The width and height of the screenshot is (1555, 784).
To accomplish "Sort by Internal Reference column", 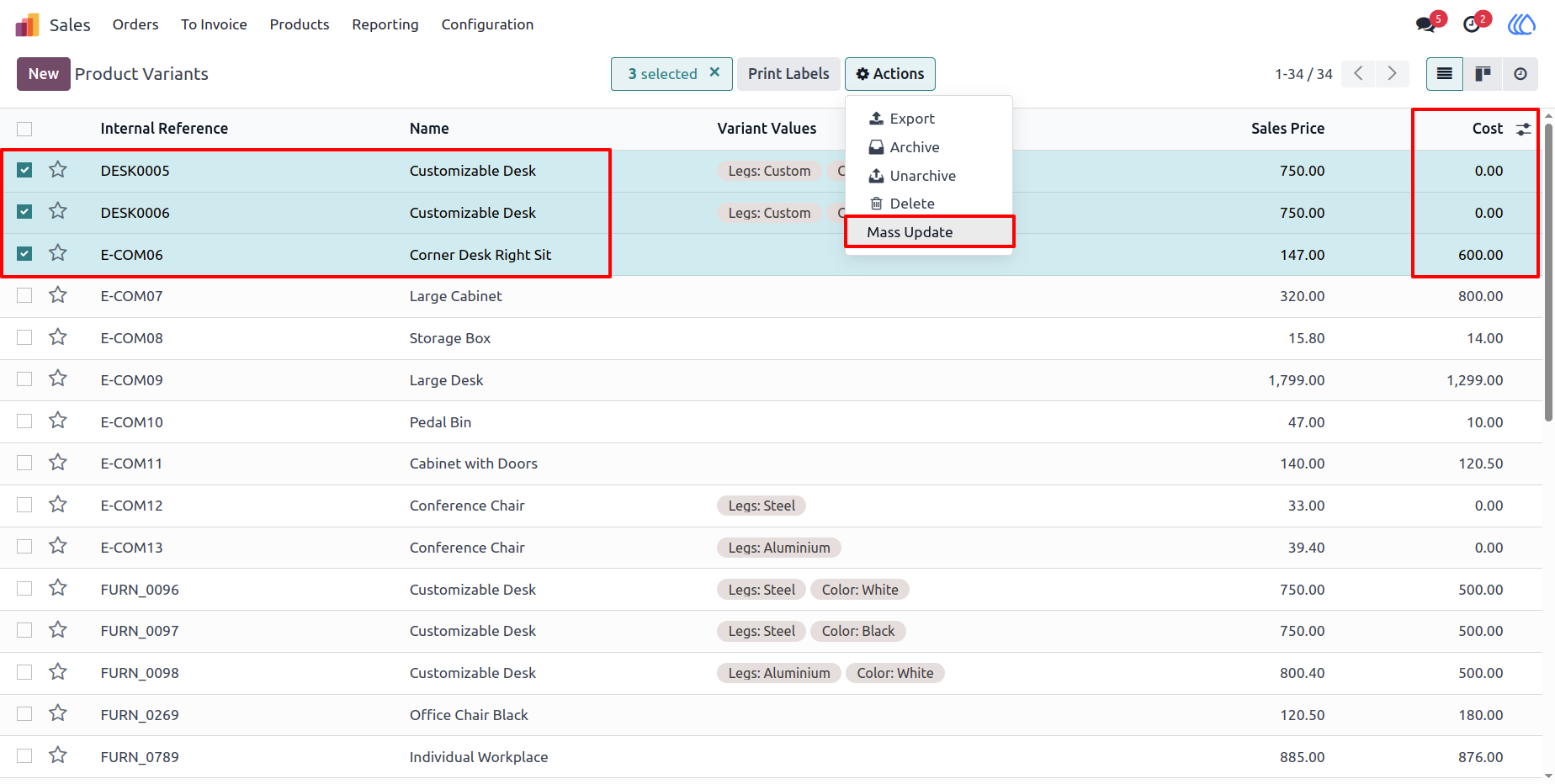I will 164,129.
